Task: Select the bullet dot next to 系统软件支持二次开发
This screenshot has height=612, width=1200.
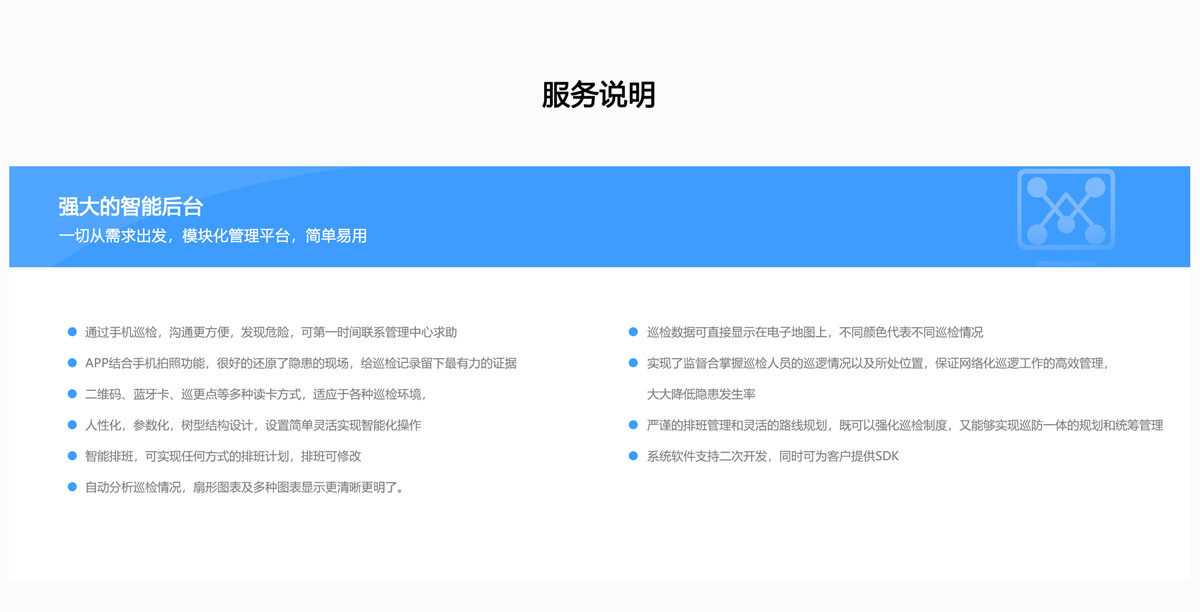Action: [633, 456]
